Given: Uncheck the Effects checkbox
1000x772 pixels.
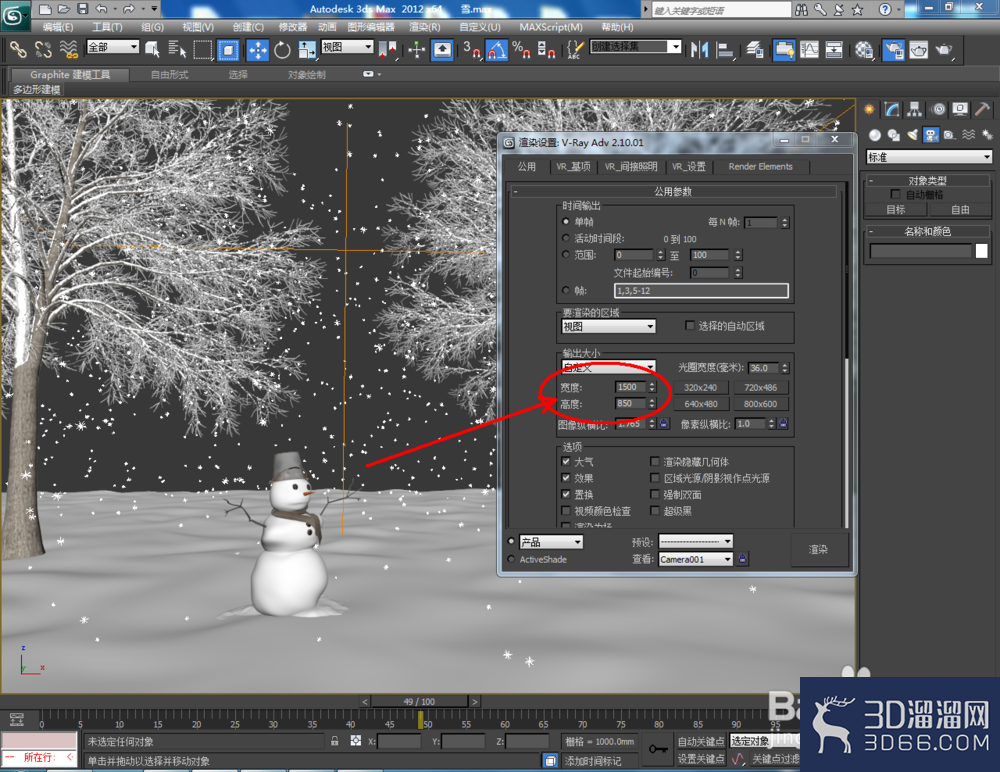Looking at the screenshot, I should click(566, 478).
